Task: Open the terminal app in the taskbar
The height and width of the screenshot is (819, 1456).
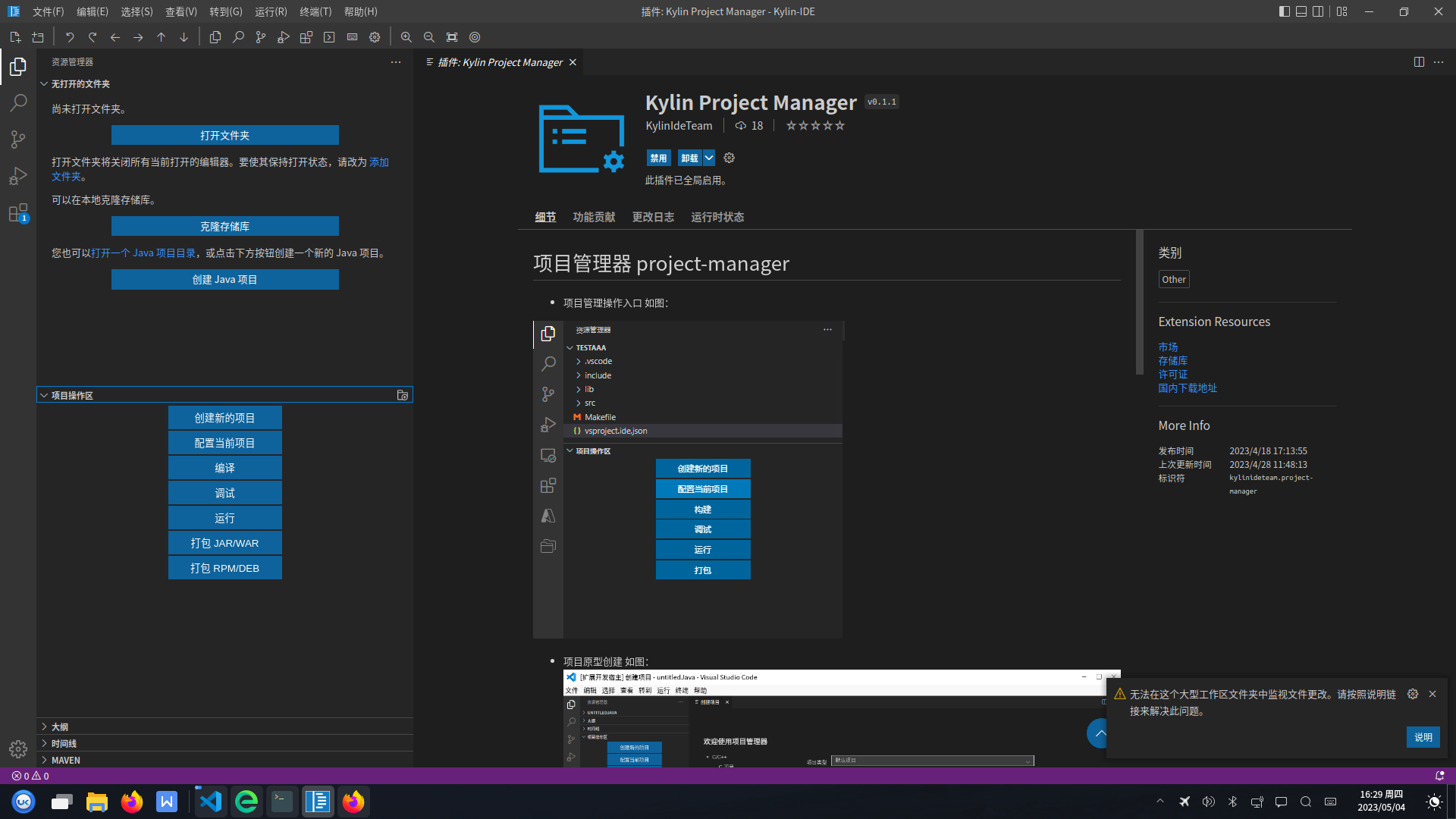Action: click(282, 802)
